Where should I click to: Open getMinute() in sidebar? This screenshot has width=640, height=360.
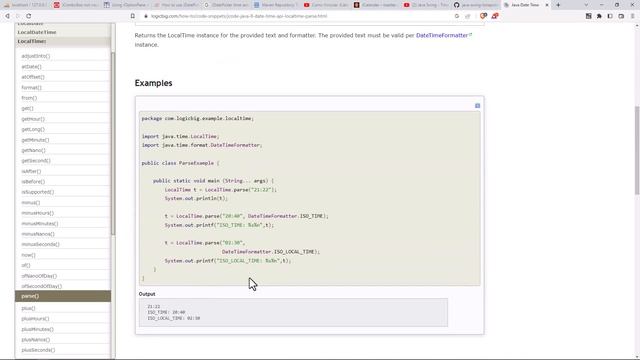coord(35,140)
